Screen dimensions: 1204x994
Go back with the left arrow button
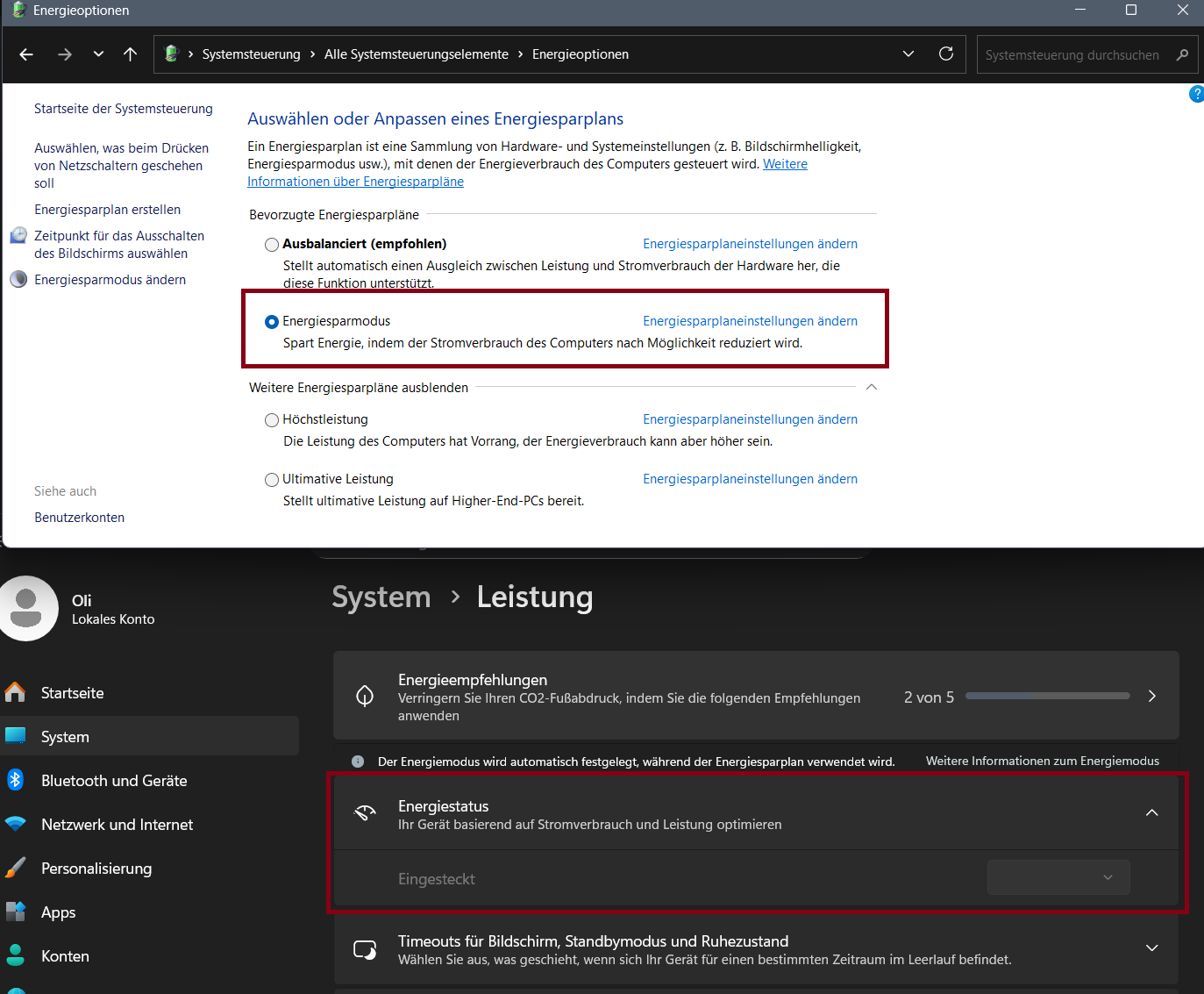coord(26,54)
